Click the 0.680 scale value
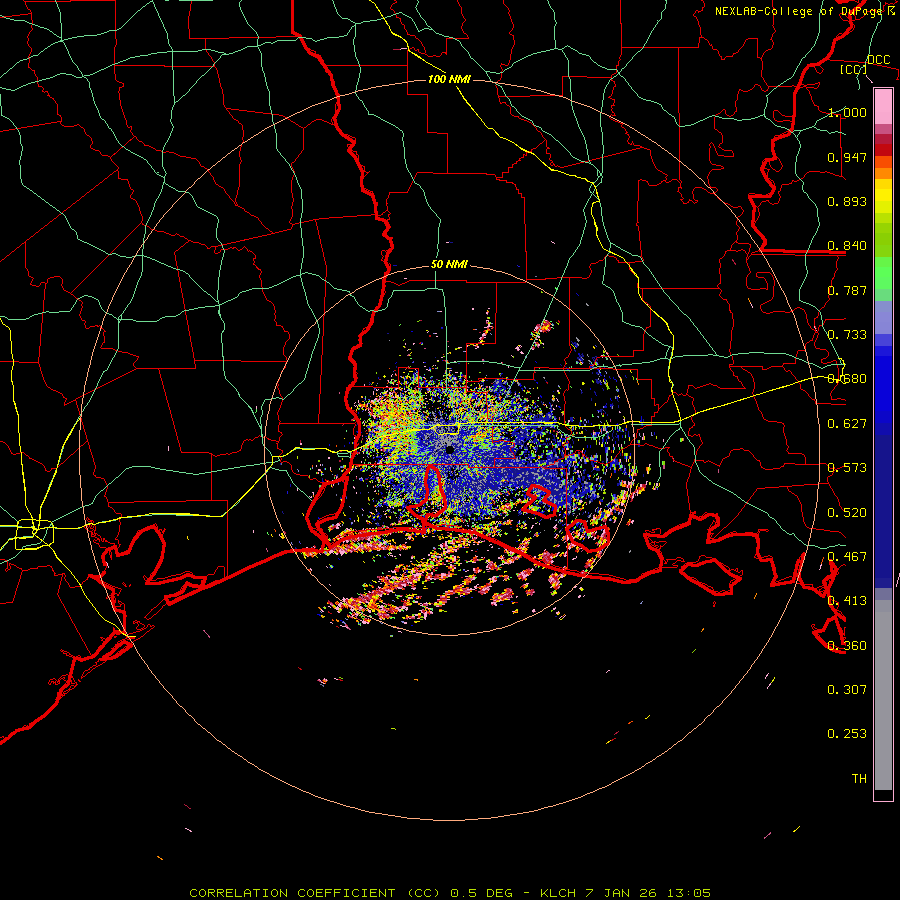This screenshot has width=900, height=900. (x=847, y=379)
